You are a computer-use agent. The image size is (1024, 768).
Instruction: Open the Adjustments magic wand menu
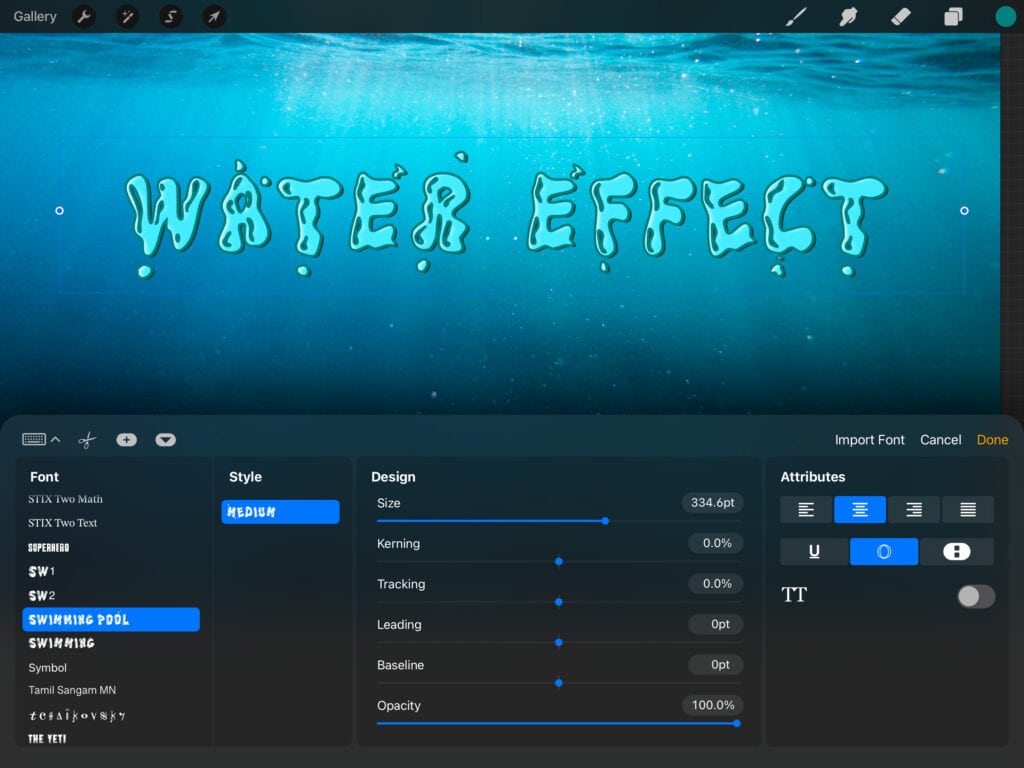pyautogui.click(x=128, y=17)
